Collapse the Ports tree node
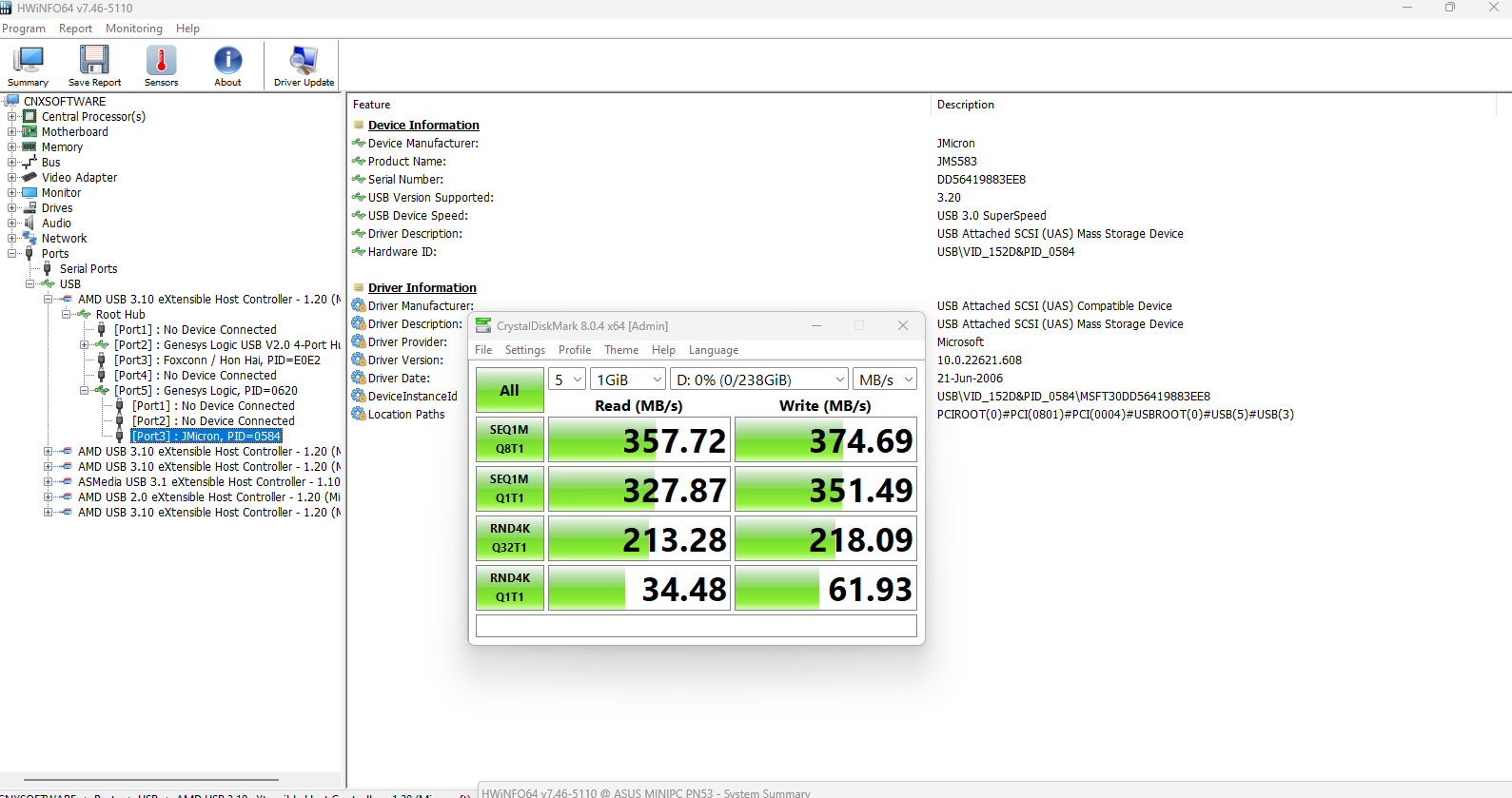Viewport: 1512px width, 798px height. pos(11,253)
